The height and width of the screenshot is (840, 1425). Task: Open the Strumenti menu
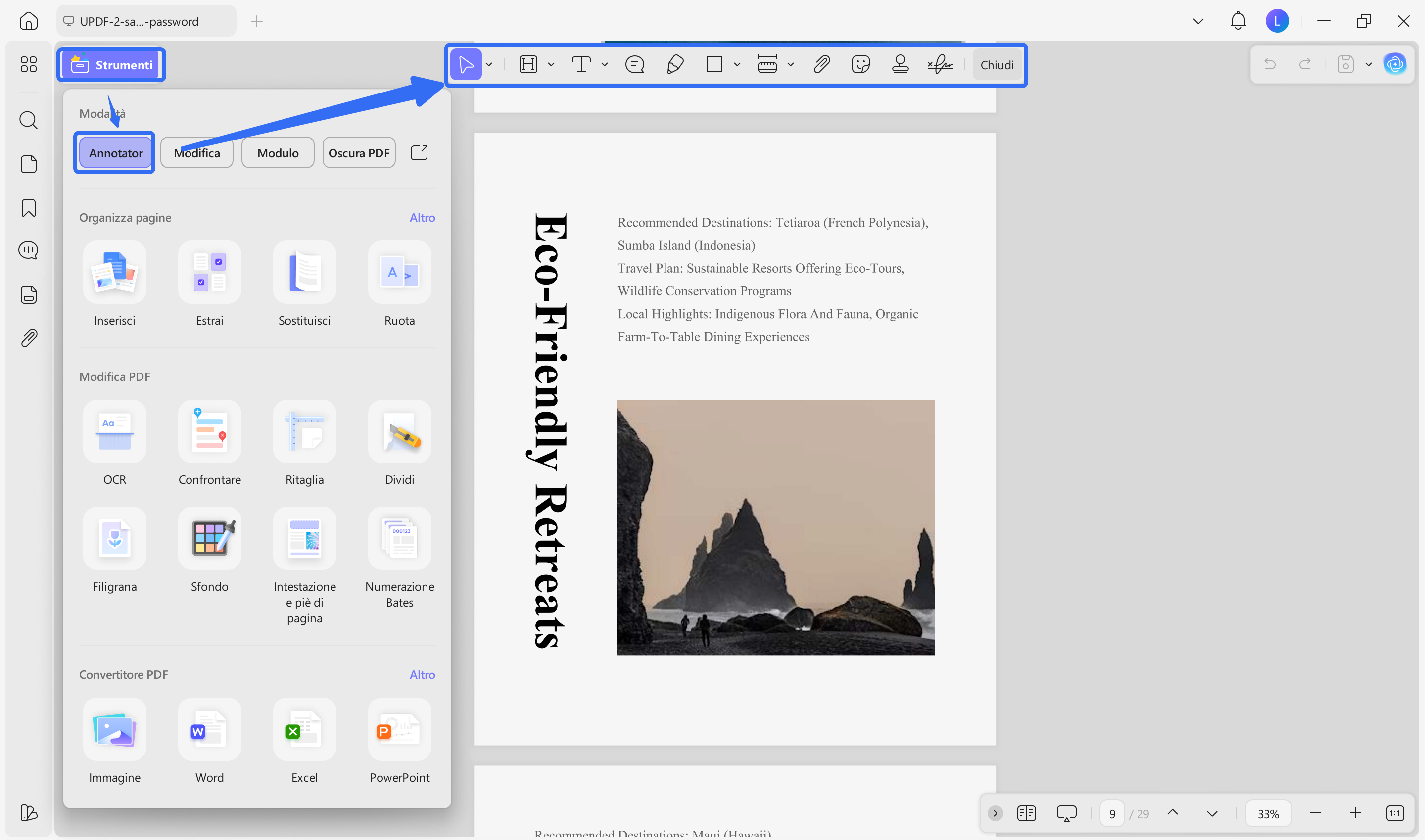(111, 65)
